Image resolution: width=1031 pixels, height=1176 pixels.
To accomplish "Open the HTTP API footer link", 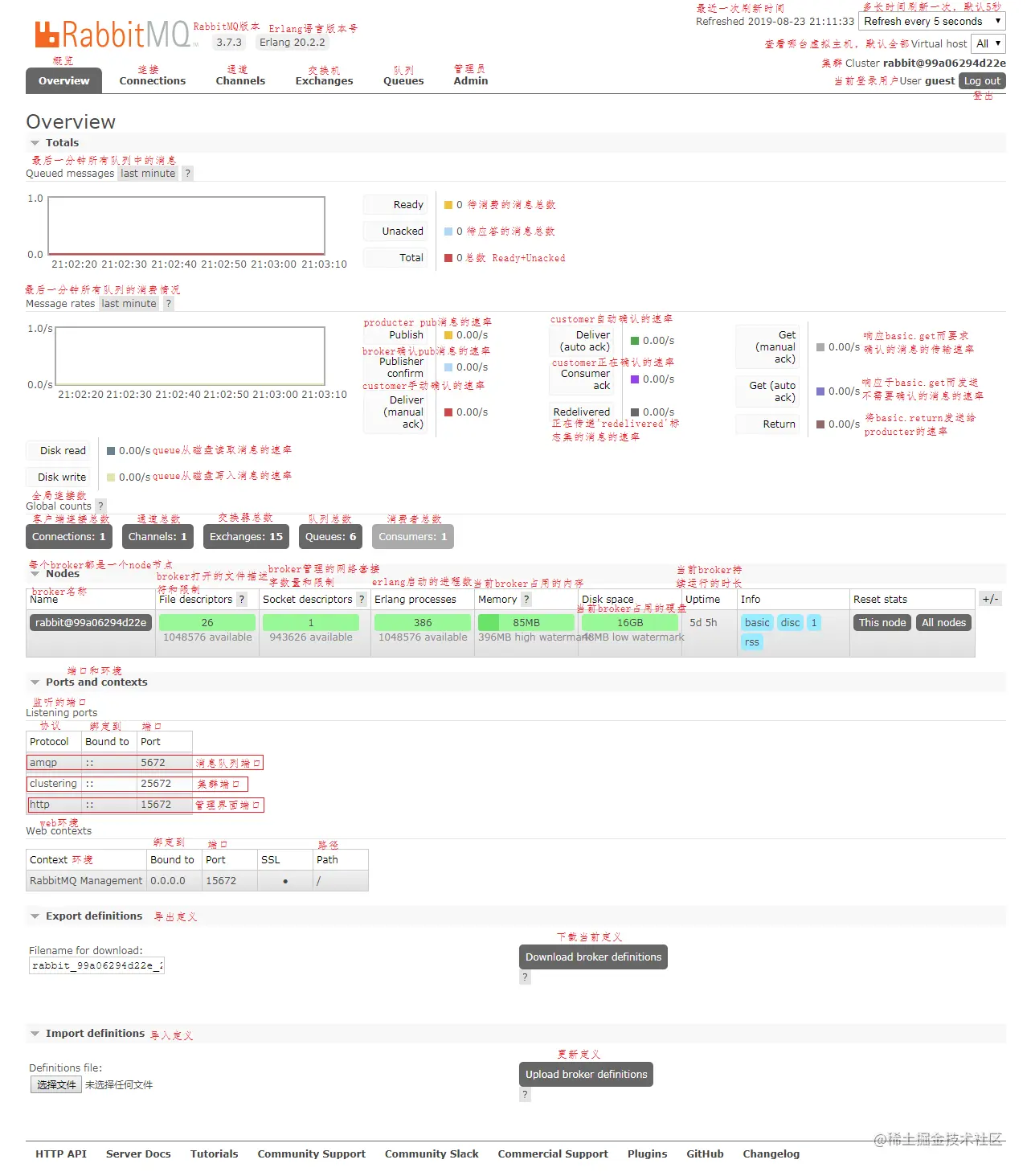I will pos(61,1154).
